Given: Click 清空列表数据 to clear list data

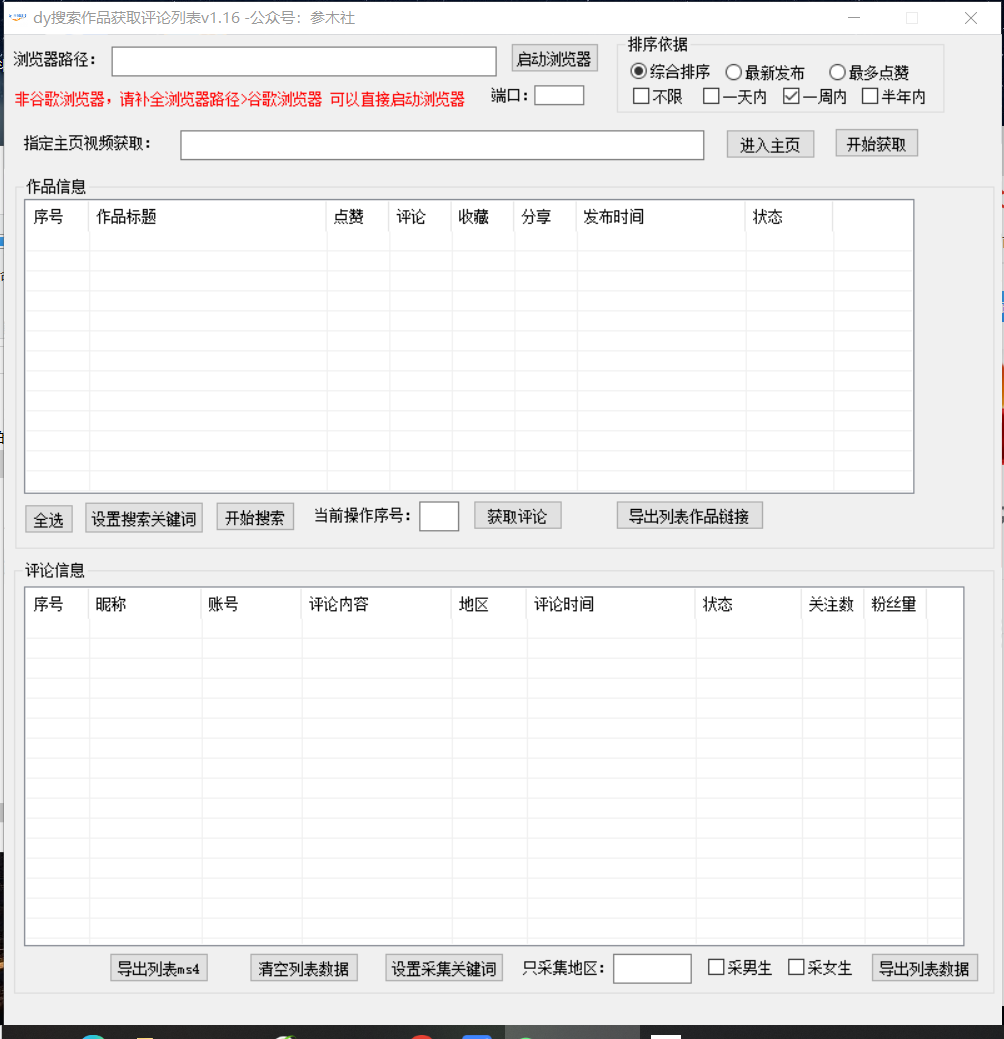Looking at the screenshot, I should [x=304, y=967].
